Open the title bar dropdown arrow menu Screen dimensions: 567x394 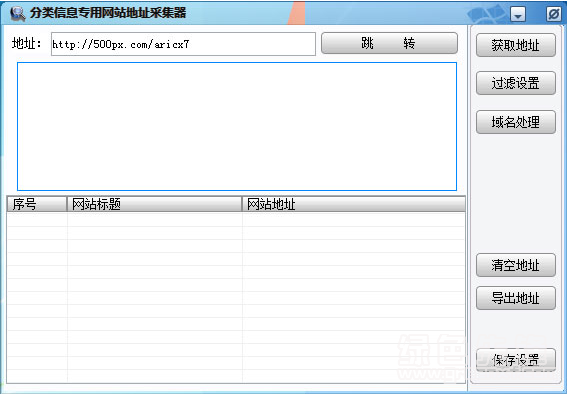[x=518, y=14]
